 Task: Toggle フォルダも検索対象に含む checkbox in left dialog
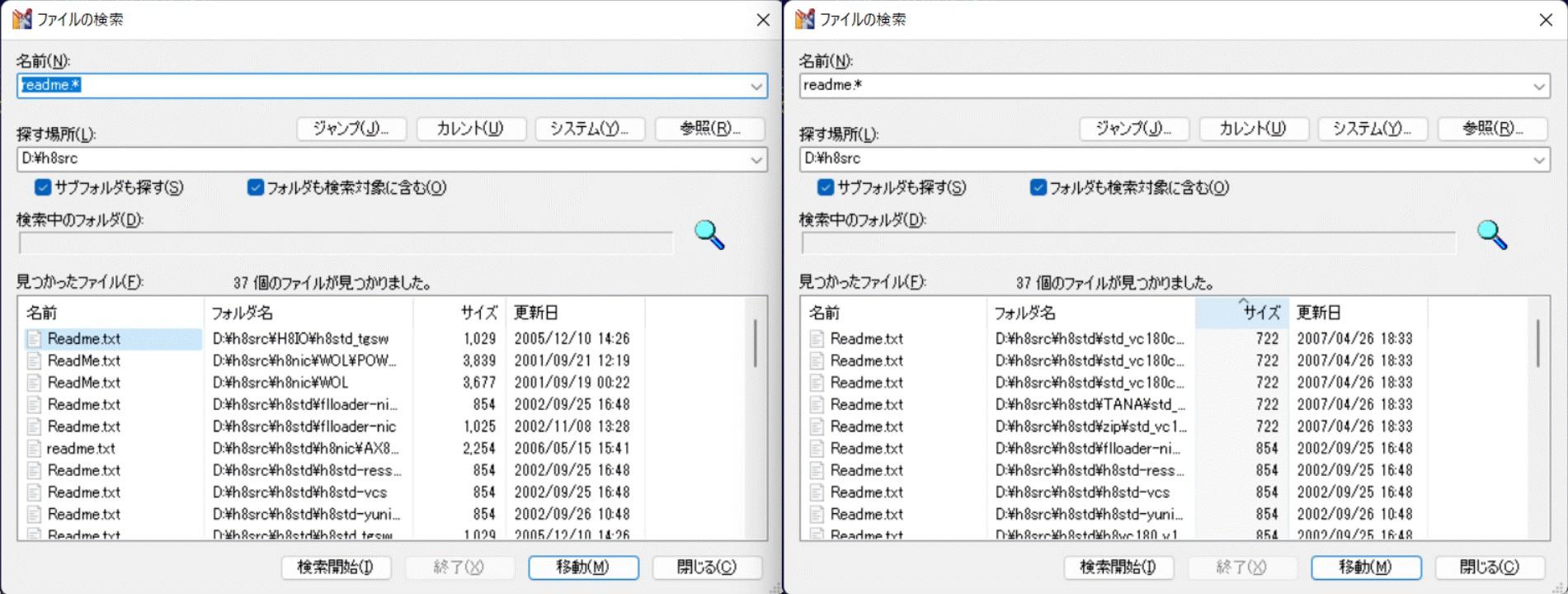click(x=255, y=188)
